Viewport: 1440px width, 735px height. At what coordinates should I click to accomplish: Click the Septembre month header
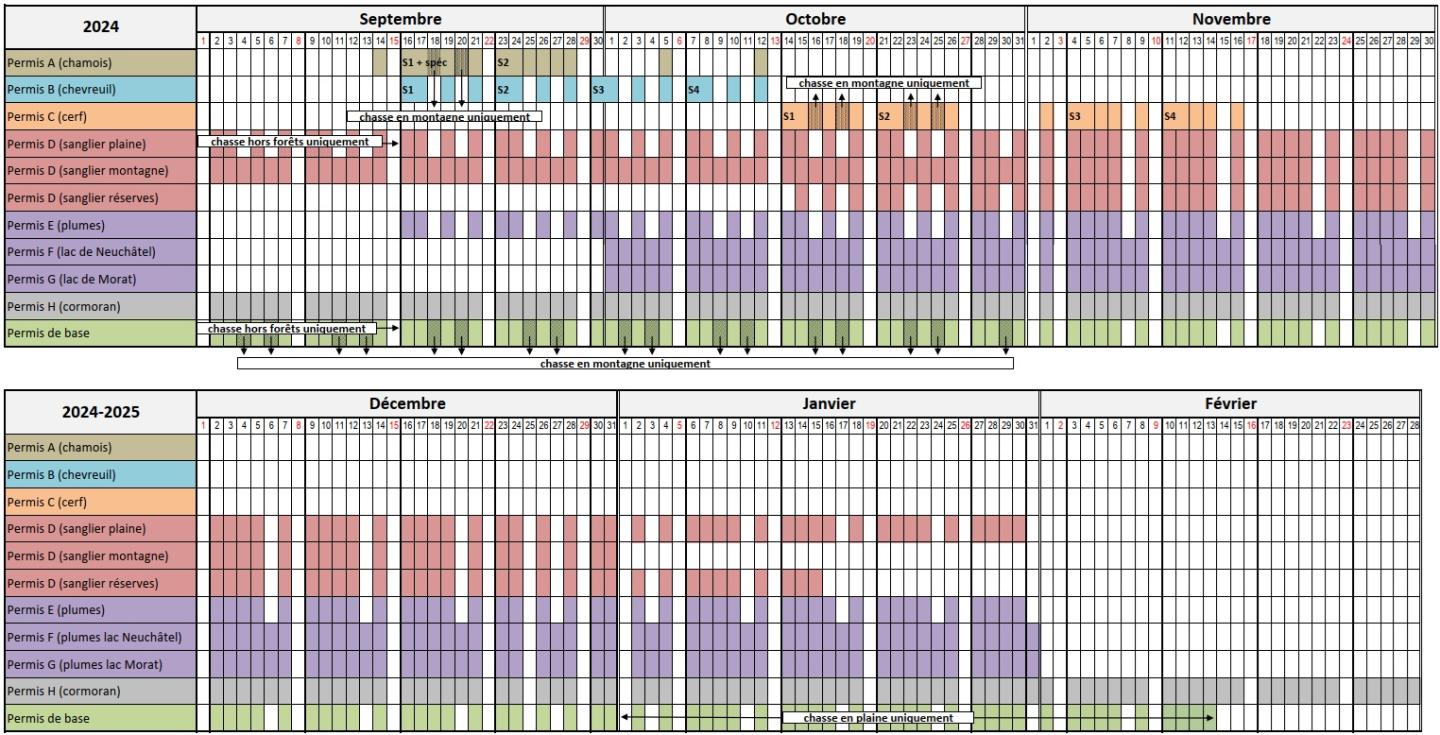pos(400,18)
